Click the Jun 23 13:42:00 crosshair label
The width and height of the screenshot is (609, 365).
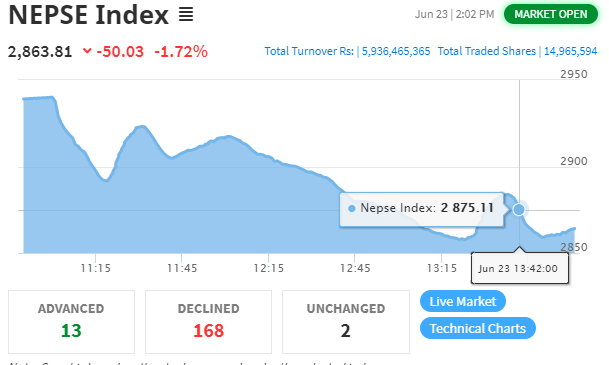click(x=520, y=268)
